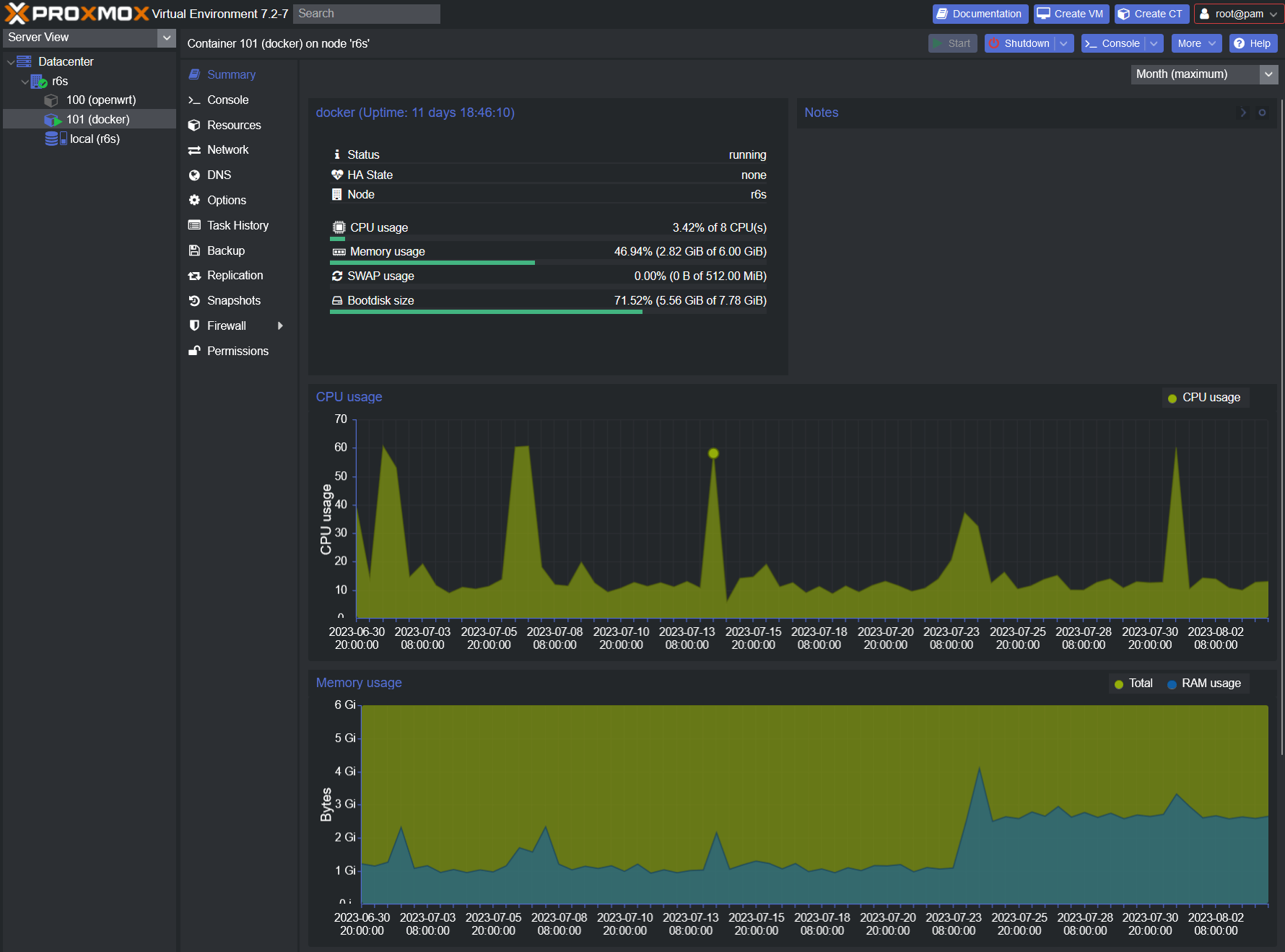Toggle RAM usage series in memory legend

click(x=1203, y=684)
